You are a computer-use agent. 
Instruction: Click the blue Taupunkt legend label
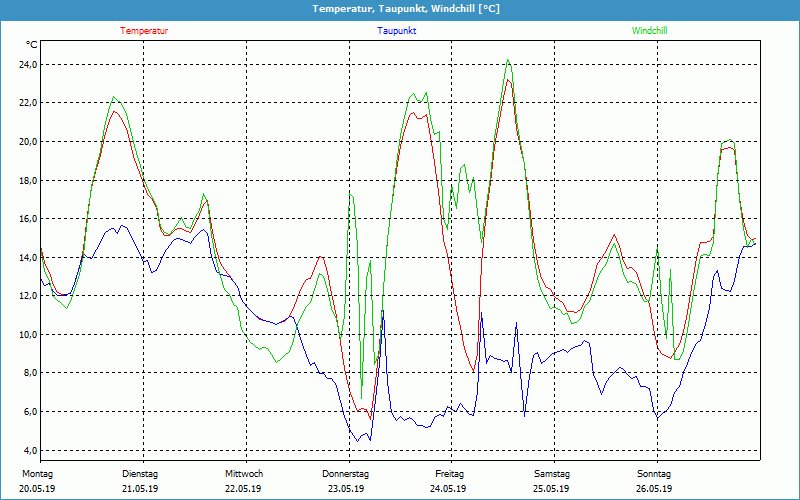pos(397,31)
